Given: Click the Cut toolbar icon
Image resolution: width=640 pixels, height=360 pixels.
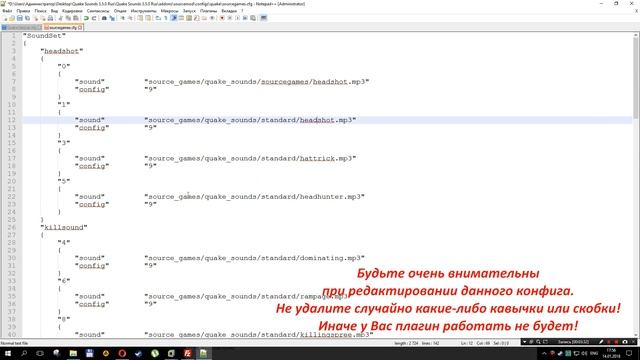Looking at the screenshot, I should [x=60, y=18].
